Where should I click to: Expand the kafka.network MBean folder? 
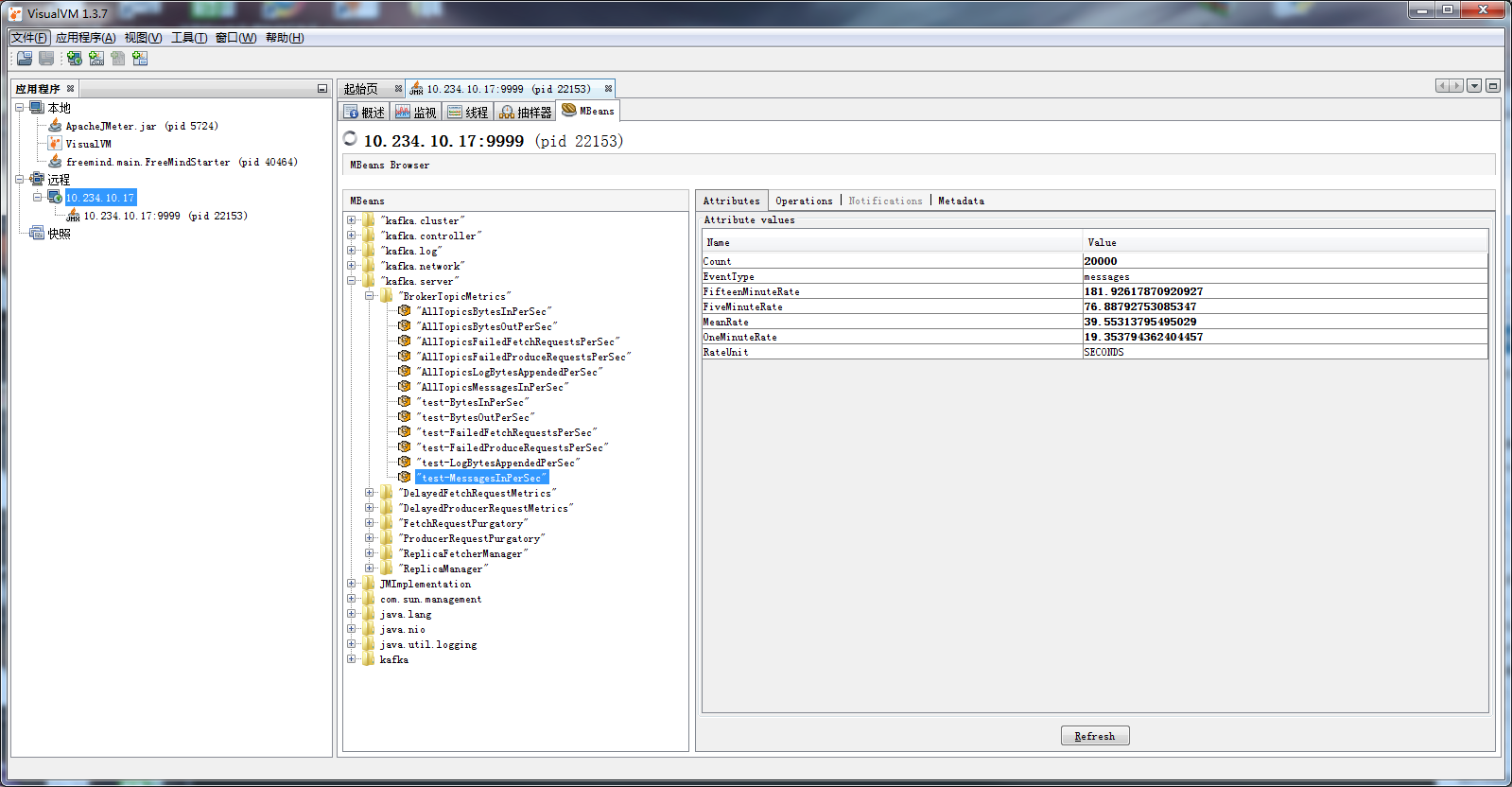(351, 266)
